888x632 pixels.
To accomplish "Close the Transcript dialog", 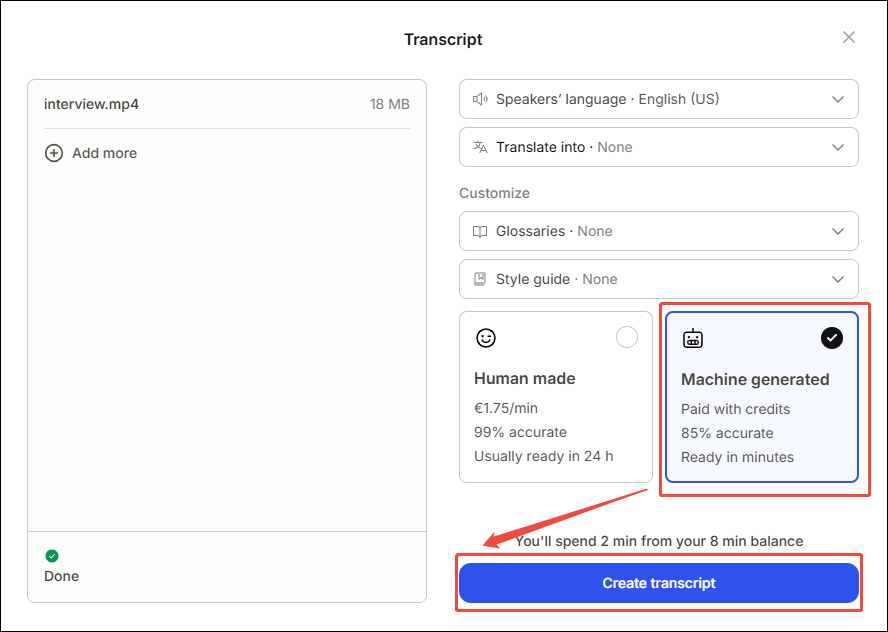I will (x=848, y=37).
